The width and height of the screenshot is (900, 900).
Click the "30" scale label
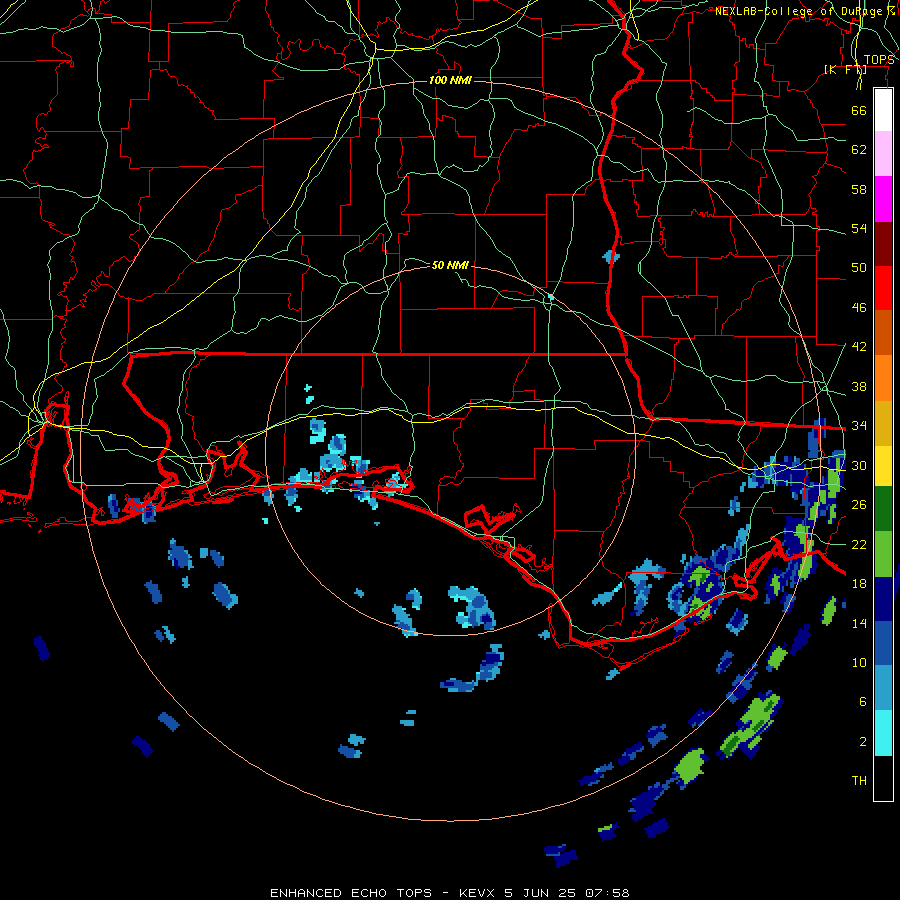click(x=859, y=465)
